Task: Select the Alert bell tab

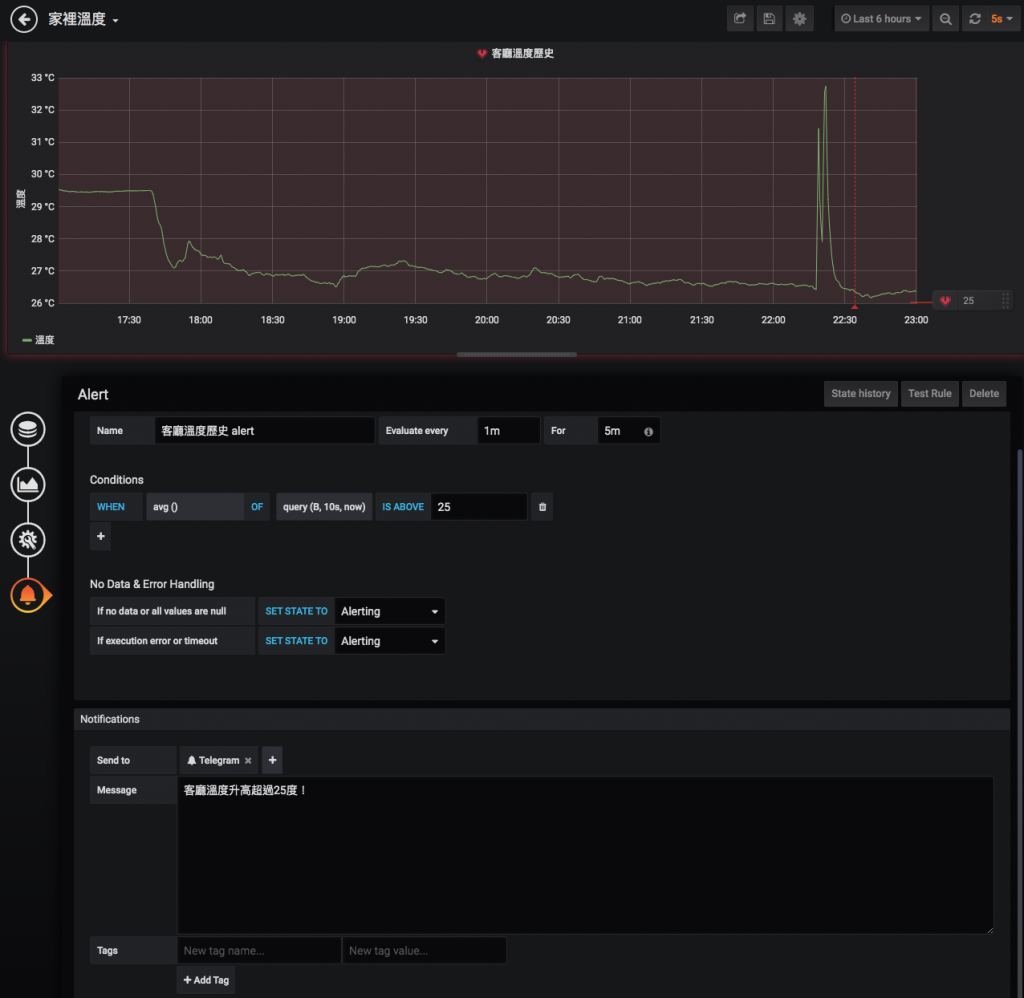Action: [x=28, y=595]
